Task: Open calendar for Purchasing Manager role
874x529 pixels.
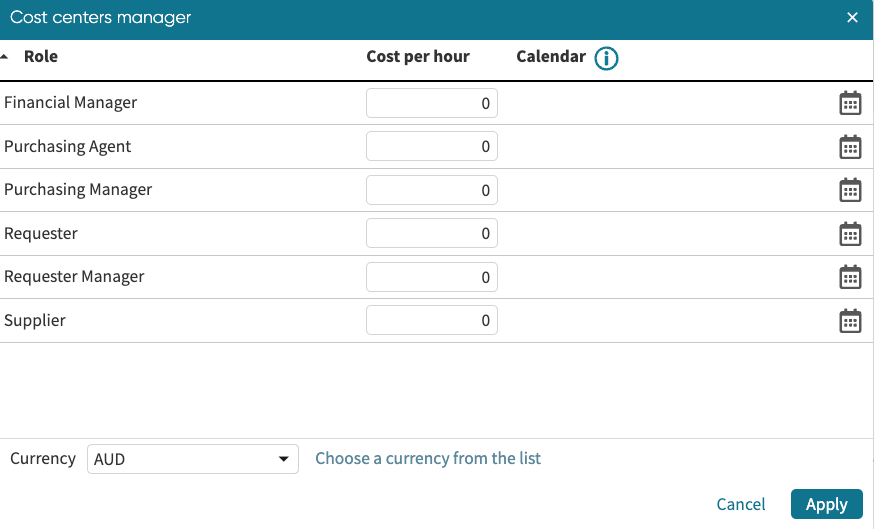Action: tap(850, 190)
